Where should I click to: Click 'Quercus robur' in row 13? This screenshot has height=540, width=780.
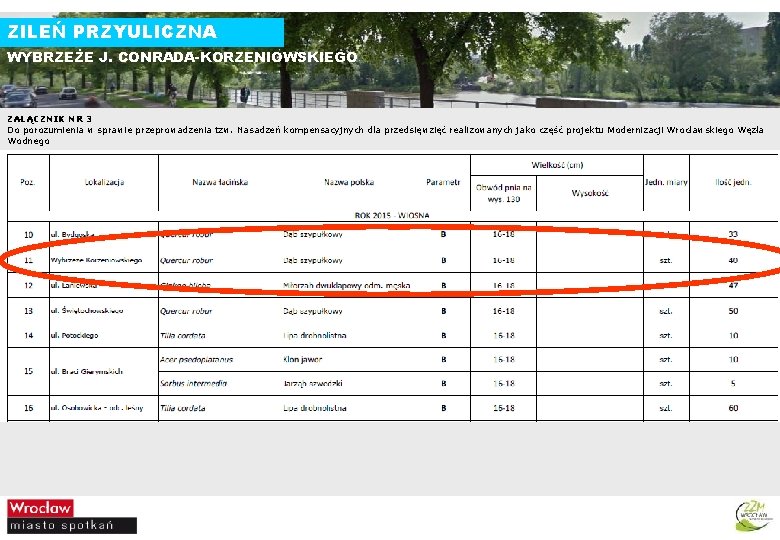pyautogui.click(x=186, y=311)
